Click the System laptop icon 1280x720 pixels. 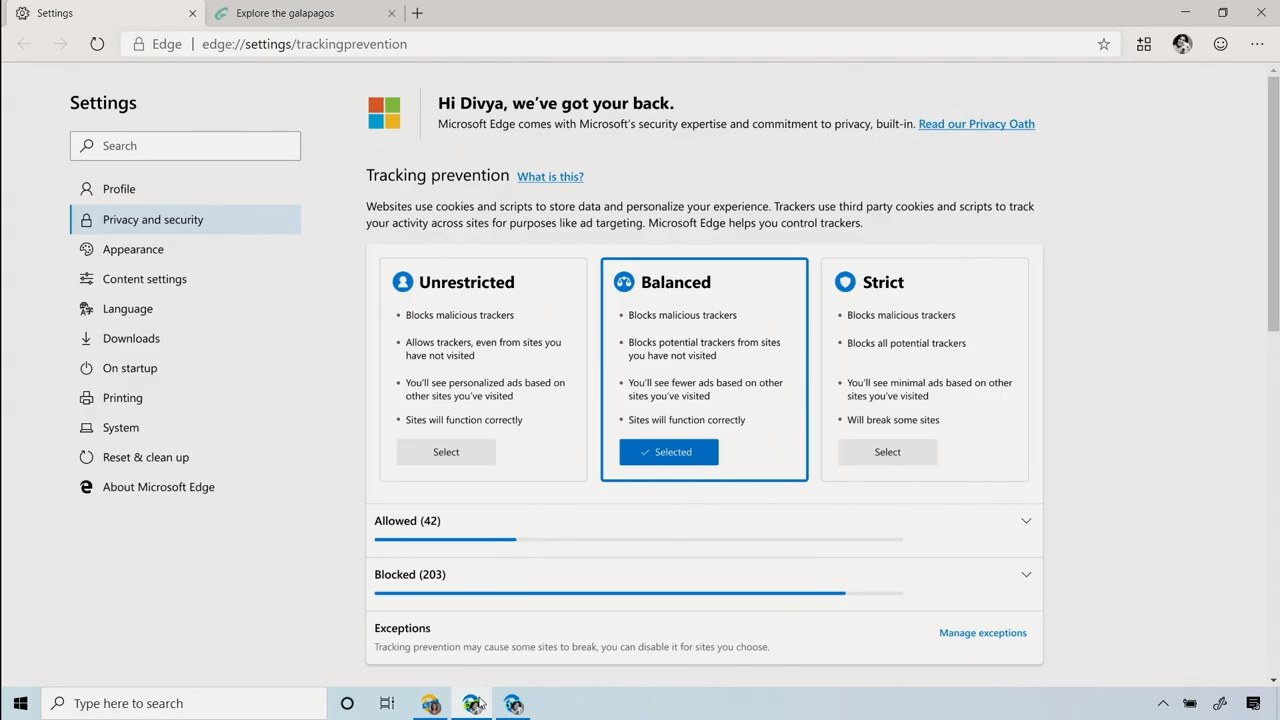coord(86,428)
